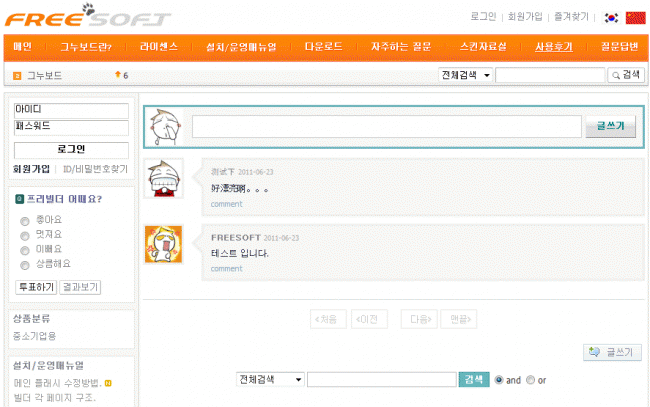
Task: Focus the 아이디 input field
Action: [x=71, y=111]
